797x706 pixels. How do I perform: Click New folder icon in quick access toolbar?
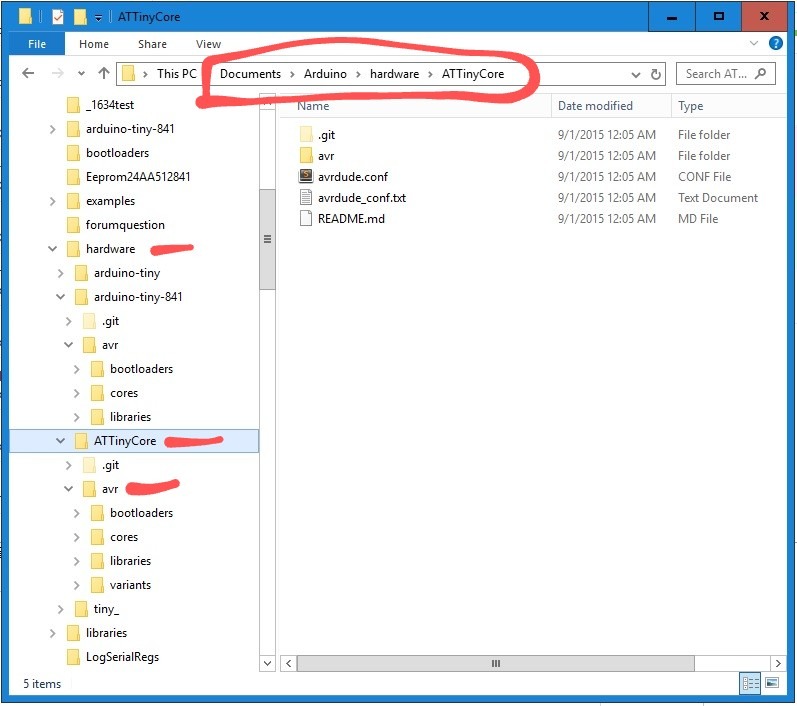coord(80,17)
